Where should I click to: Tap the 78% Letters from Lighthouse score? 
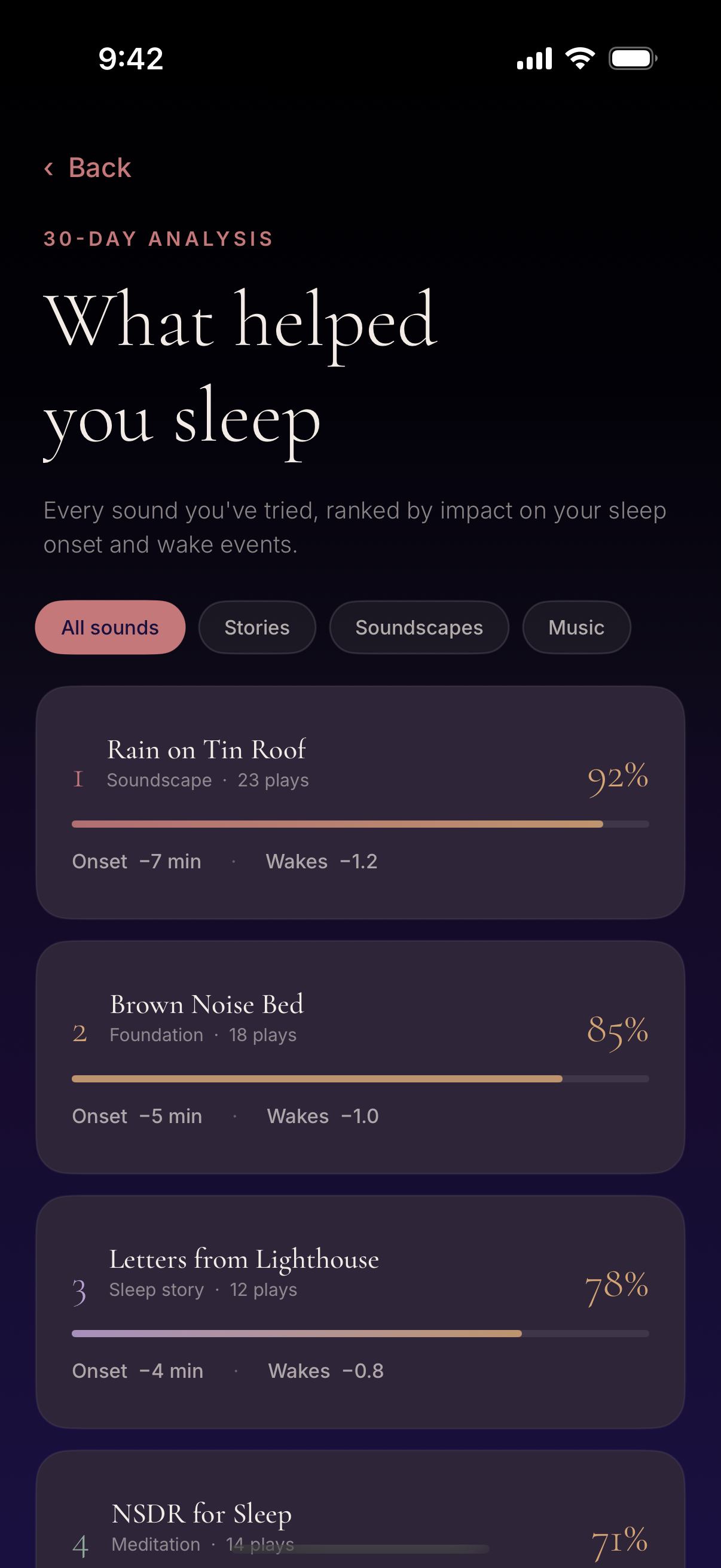(616, 1287)
